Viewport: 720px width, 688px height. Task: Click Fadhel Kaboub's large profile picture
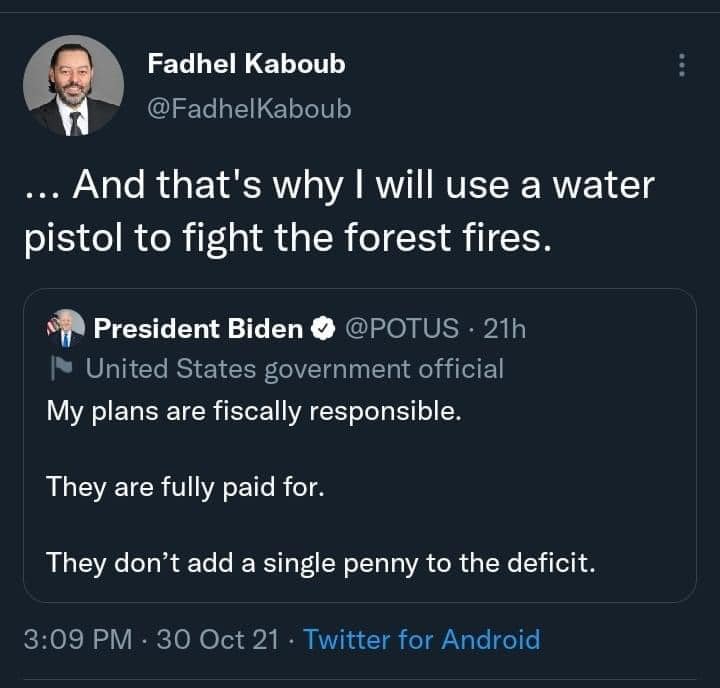tap(73, 86)
